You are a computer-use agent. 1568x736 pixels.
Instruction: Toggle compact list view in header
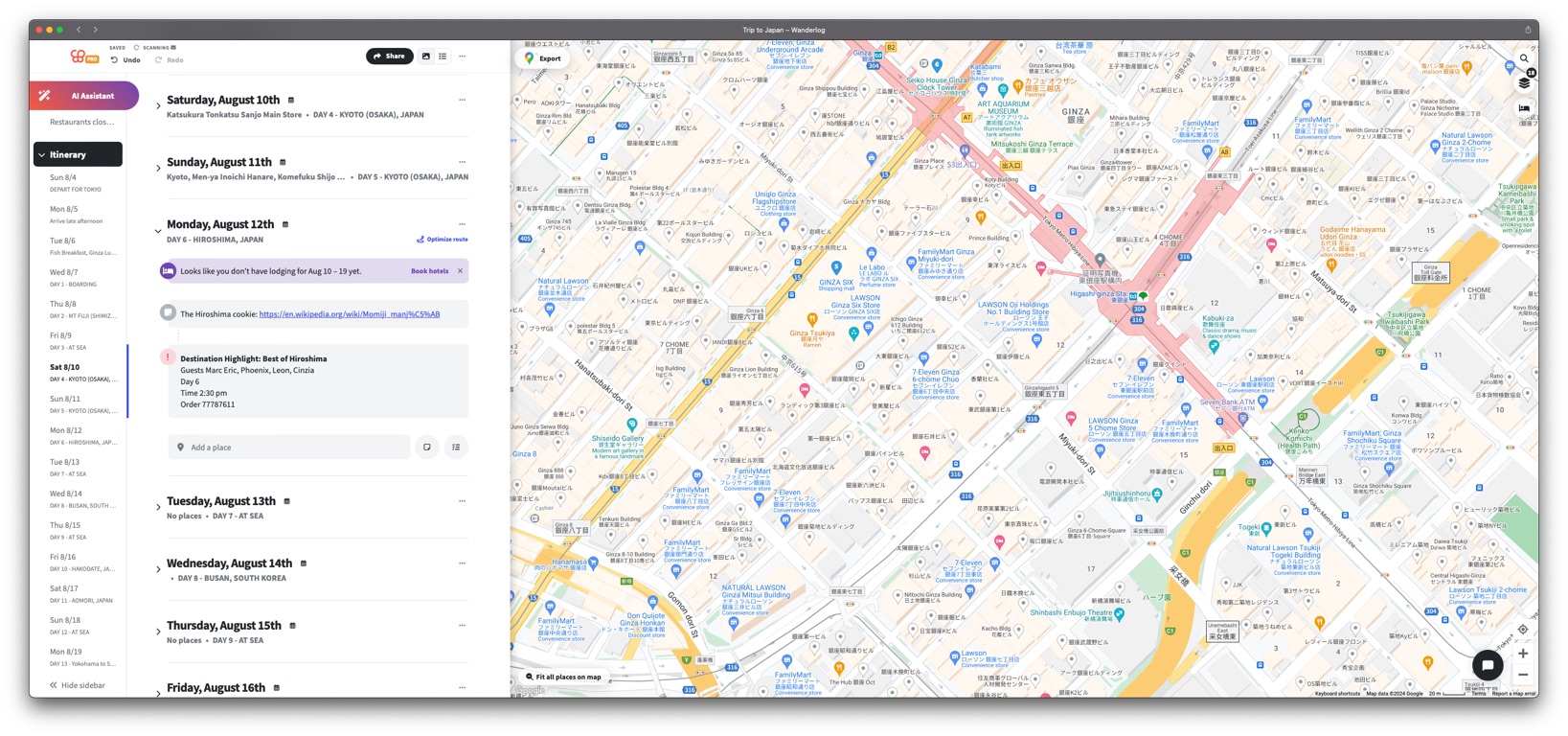(443, 57)
